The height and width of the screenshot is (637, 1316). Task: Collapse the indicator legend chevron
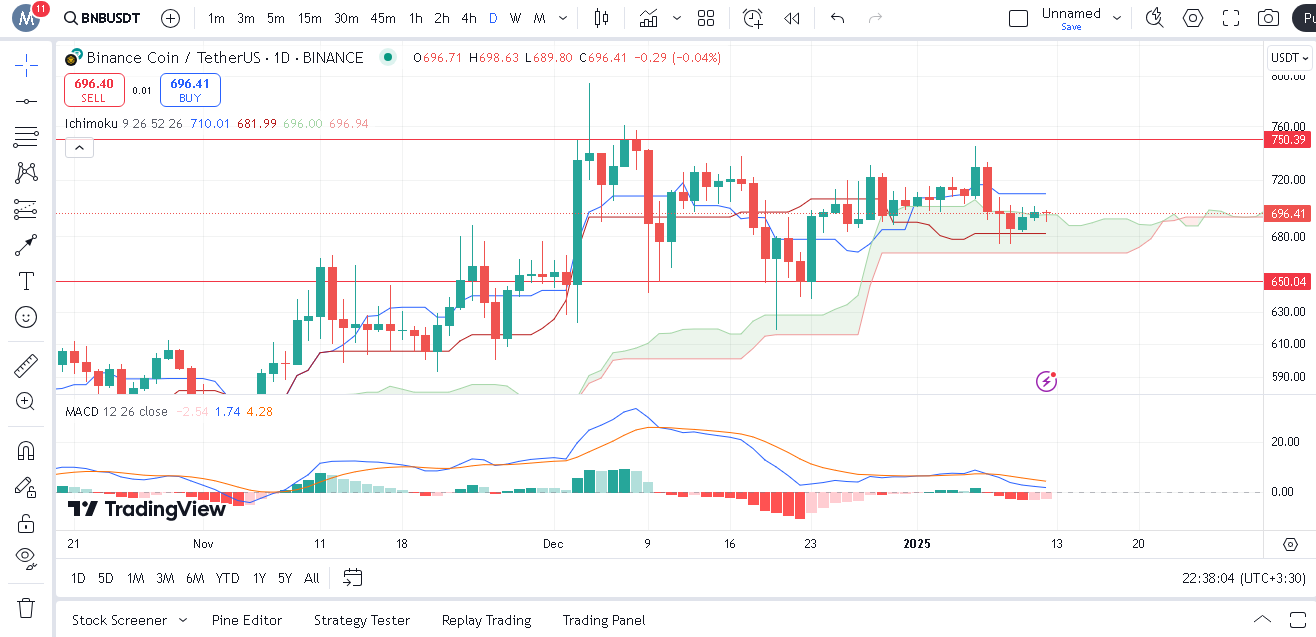(x=79, y=148)
